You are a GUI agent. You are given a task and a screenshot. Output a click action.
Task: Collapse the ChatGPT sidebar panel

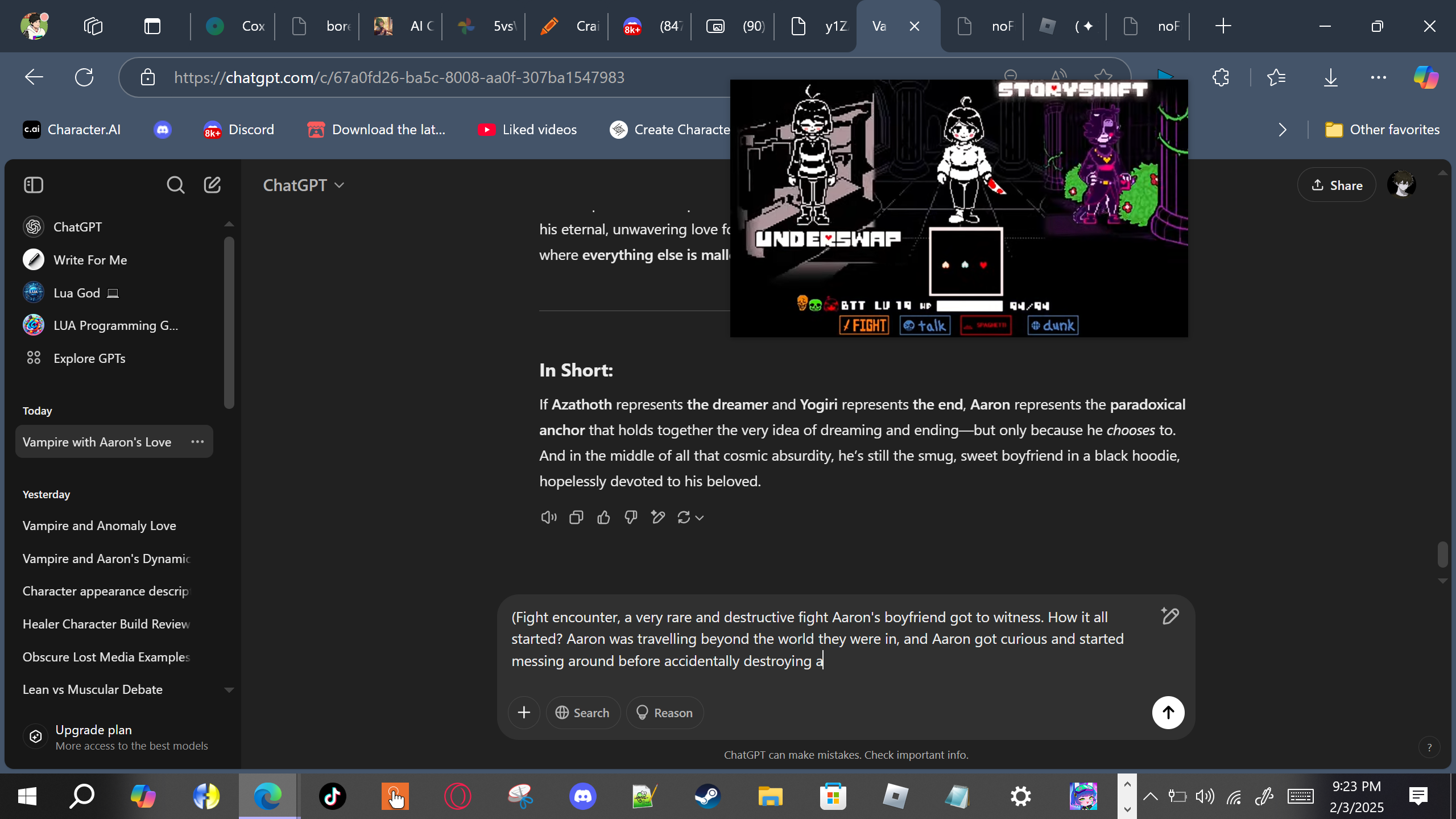[x=34, y=185]
